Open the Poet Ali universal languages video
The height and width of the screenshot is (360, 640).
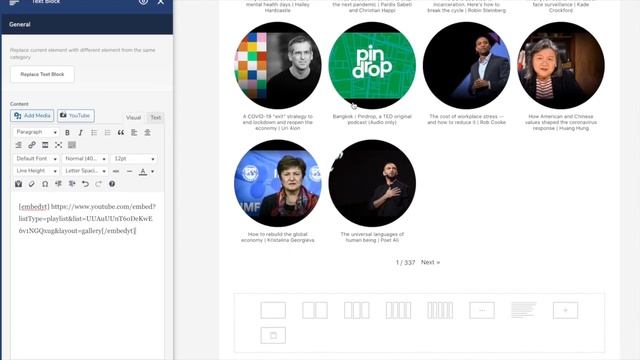pos(372,183)
